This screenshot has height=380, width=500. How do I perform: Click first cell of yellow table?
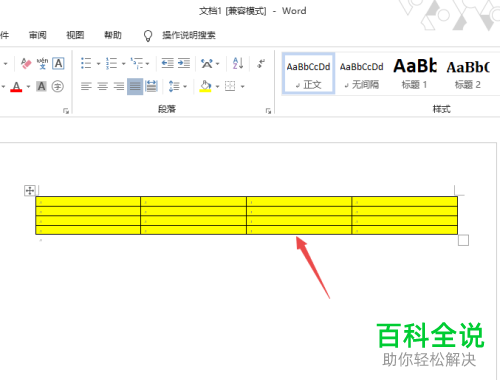88,202
